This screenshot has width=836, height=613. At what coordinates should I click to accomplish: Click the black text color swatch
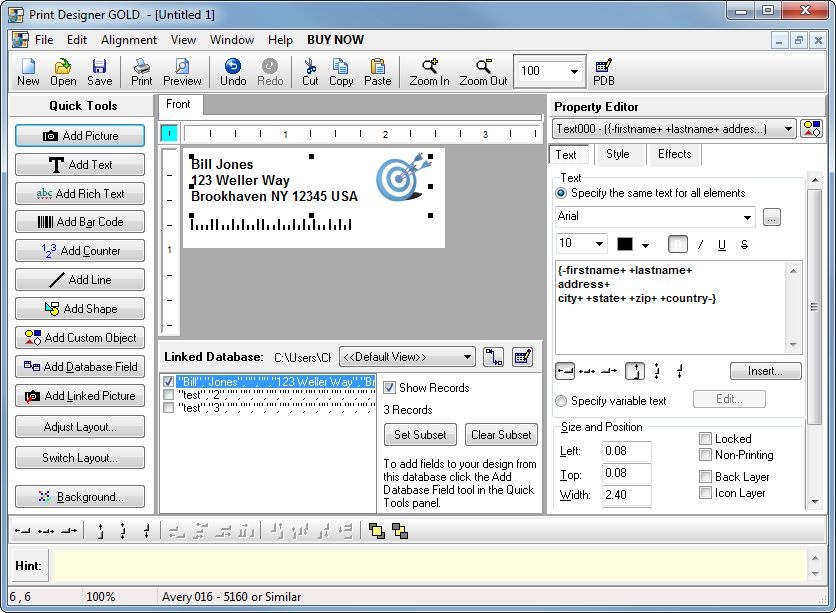pyautogui.click(x=625, y=245)
